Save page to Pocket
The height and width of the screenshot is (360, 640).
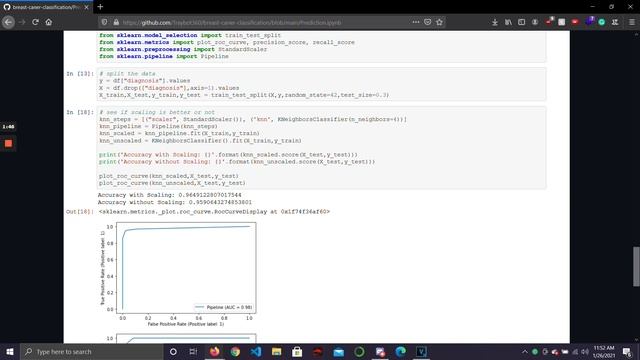point(427,22)
